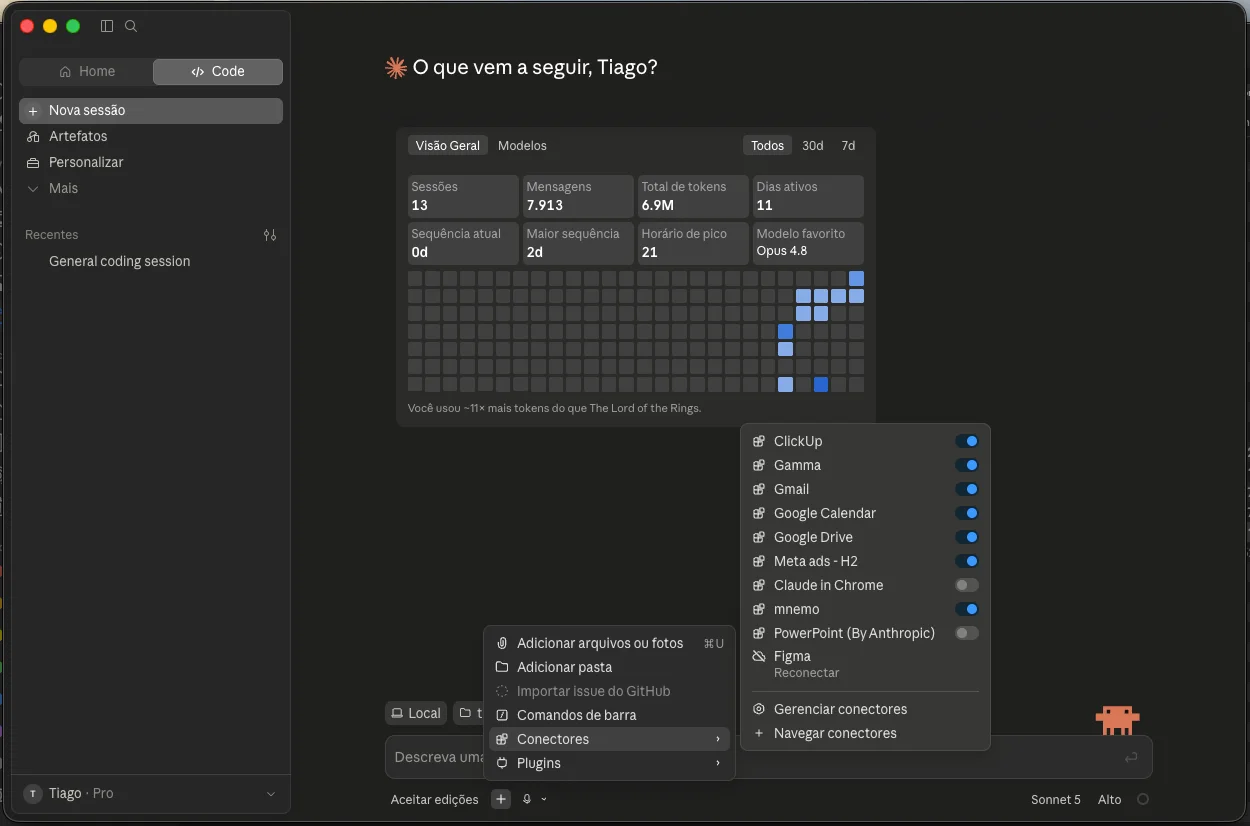The height and width of the screenshot is (826, 1250).
Task: Select the Modelos tab
Action: pos(522,146)
